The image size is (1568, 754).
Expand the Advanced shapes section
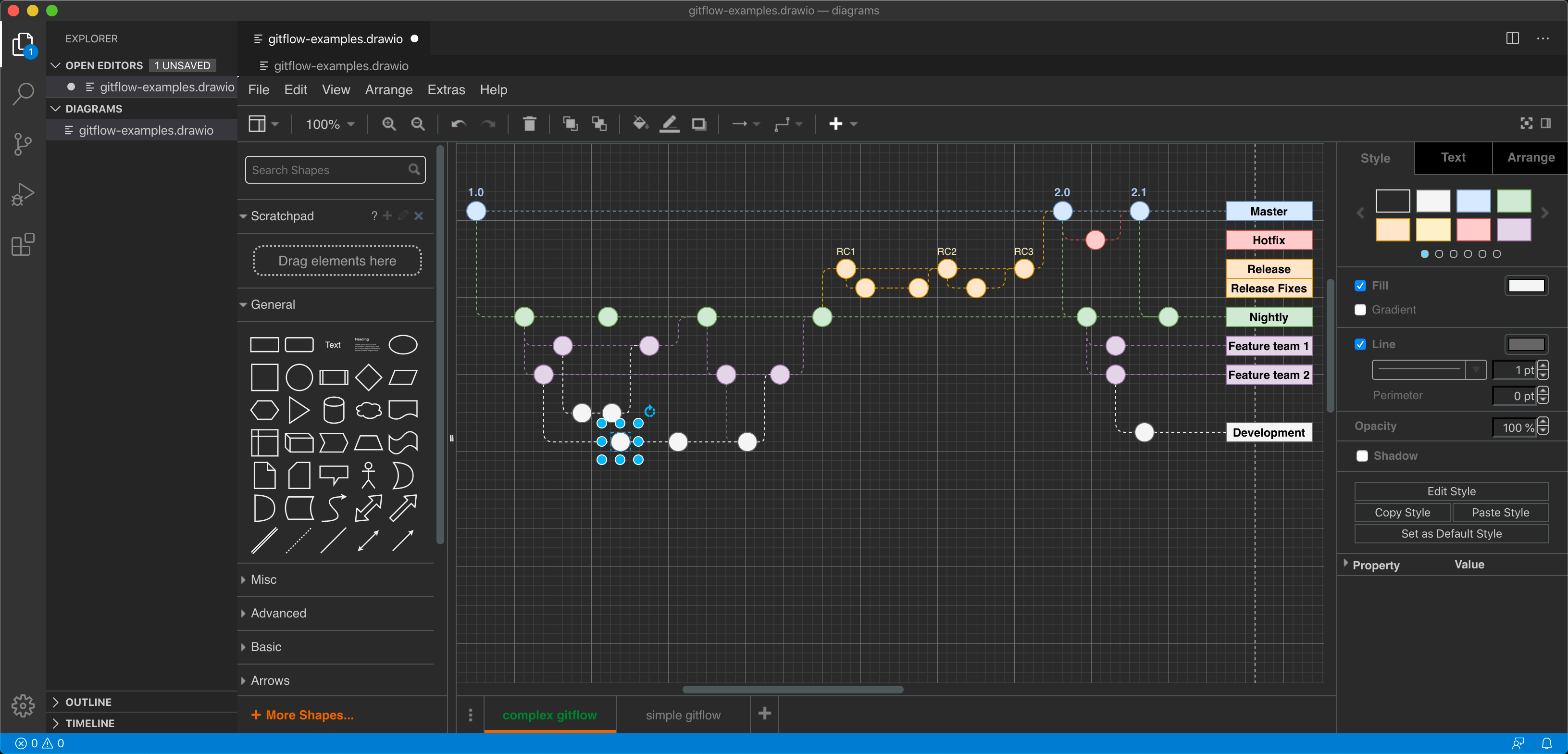[x=277, y=613]
